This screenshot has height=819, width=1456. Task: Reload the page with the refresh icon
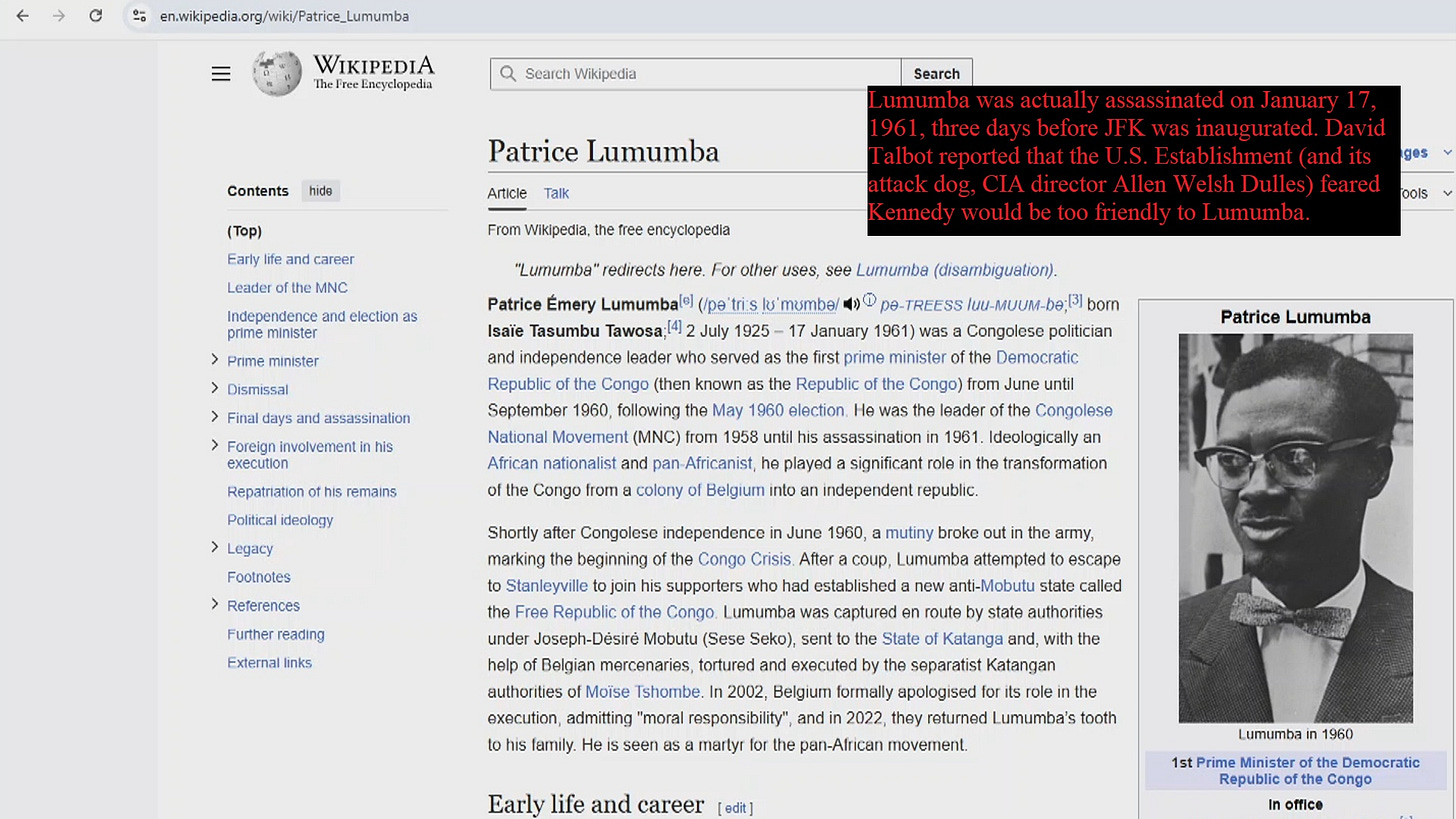click(x=96, y=16)
